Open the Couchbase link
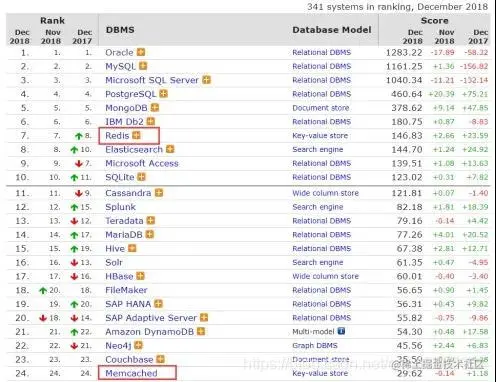The height and width of the screenshot is (382, 496). [x=129, y=360]
